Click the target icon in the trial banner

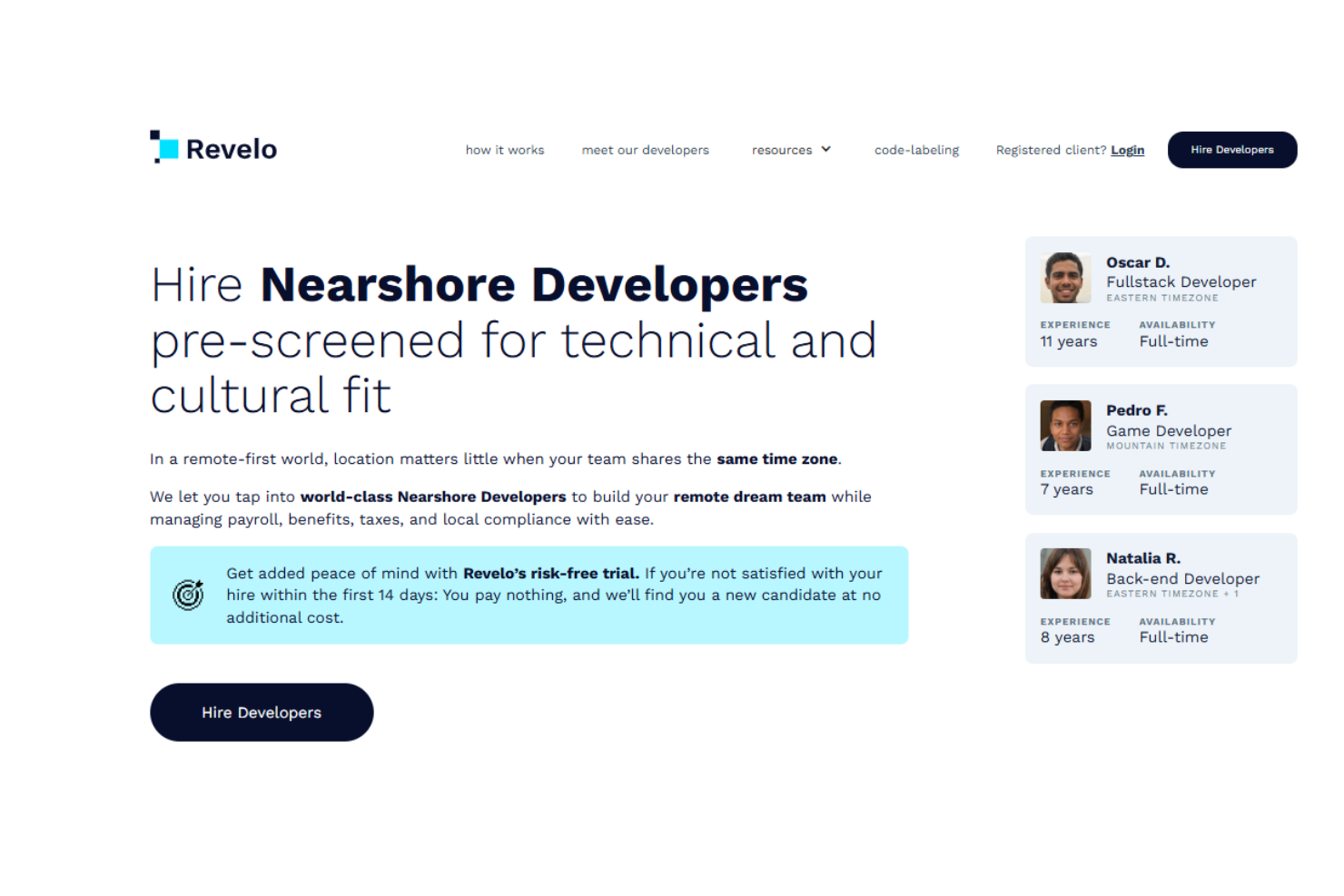[188, 595]
